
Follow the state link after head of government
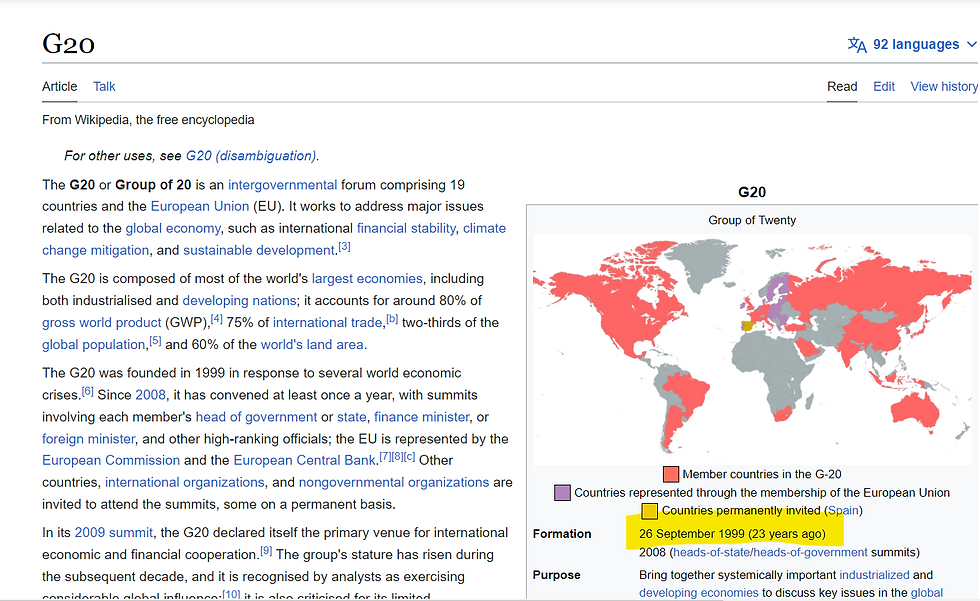pyautogui.click(x=352, y=417)
